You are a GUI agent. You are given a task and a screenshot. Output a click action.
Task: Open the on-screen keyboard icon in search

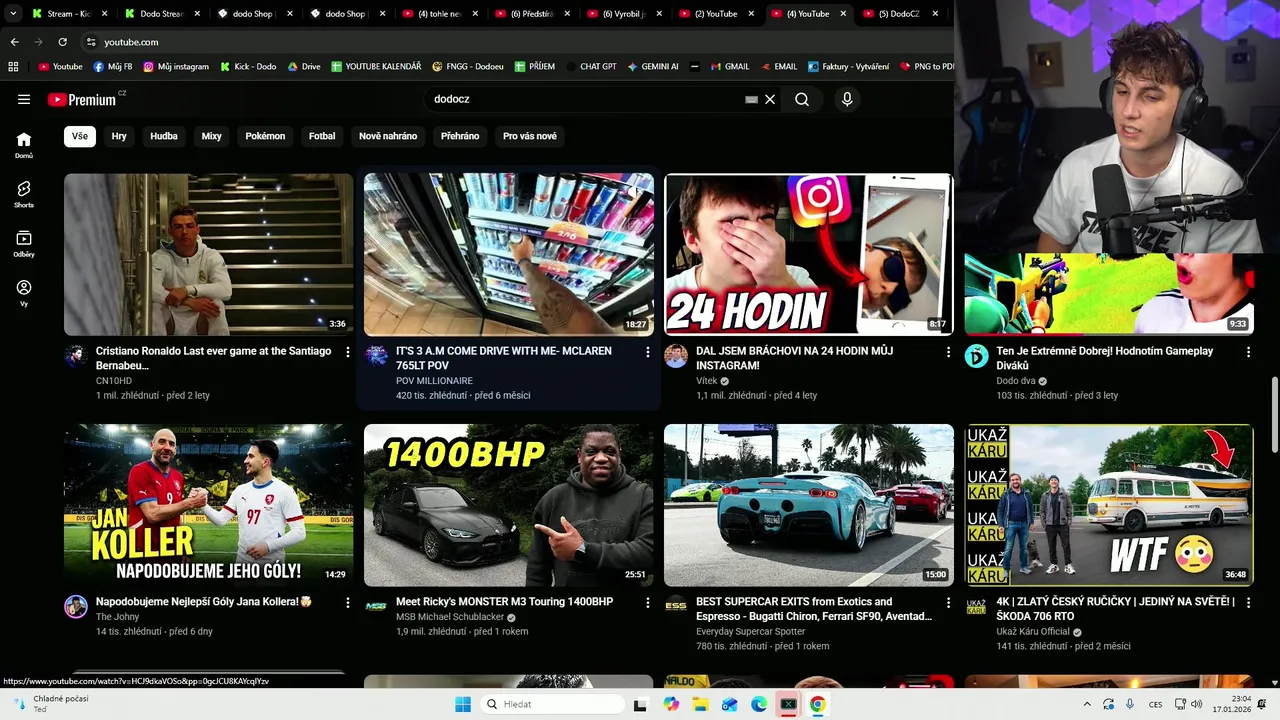(751, 99)
